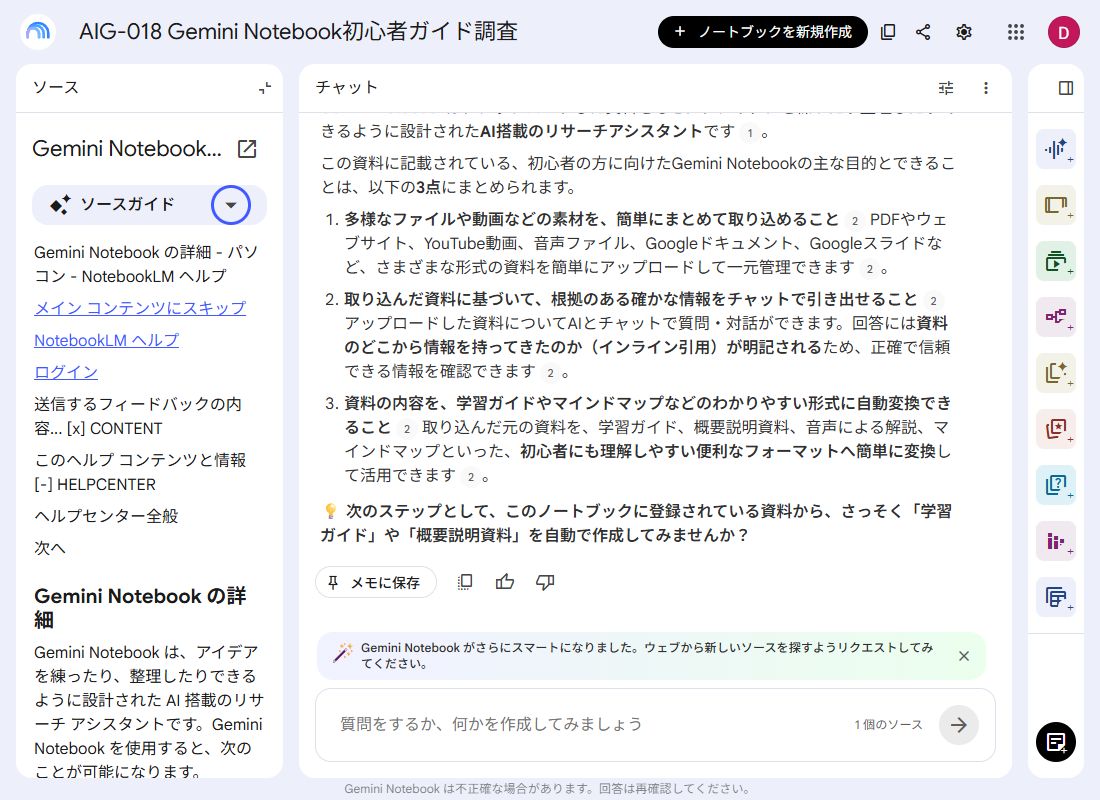Generate a video overview from studio sidebar
The width and height of the screenshot is (1100, 800).
coord(1056,261)
